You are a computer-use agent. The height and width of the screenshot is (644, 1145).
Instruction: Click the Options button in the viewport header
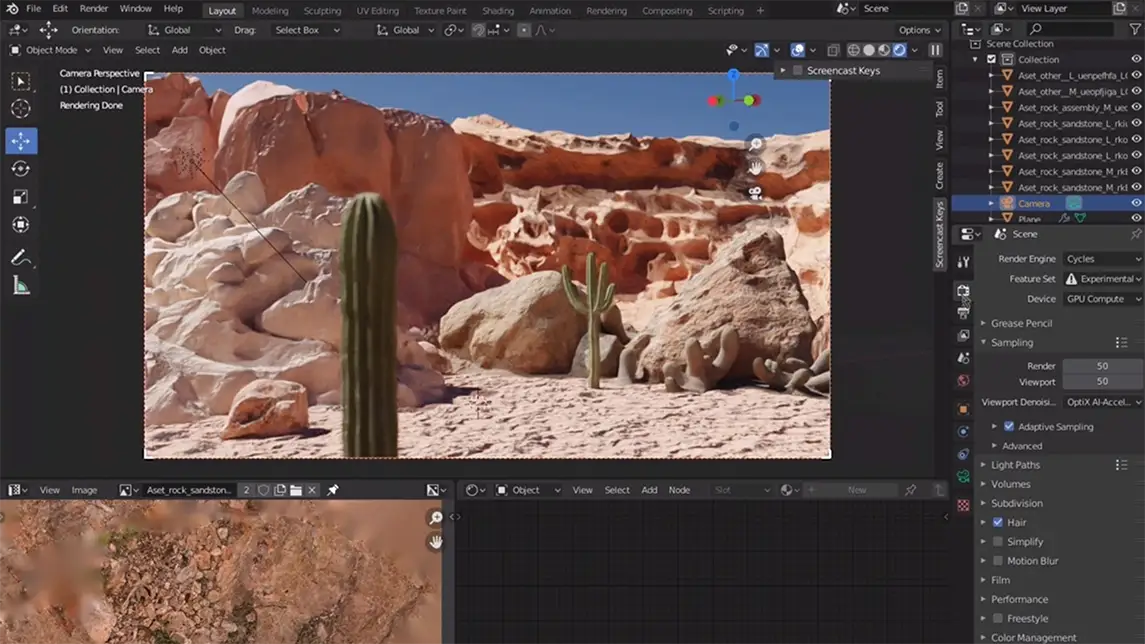point(919,30)
